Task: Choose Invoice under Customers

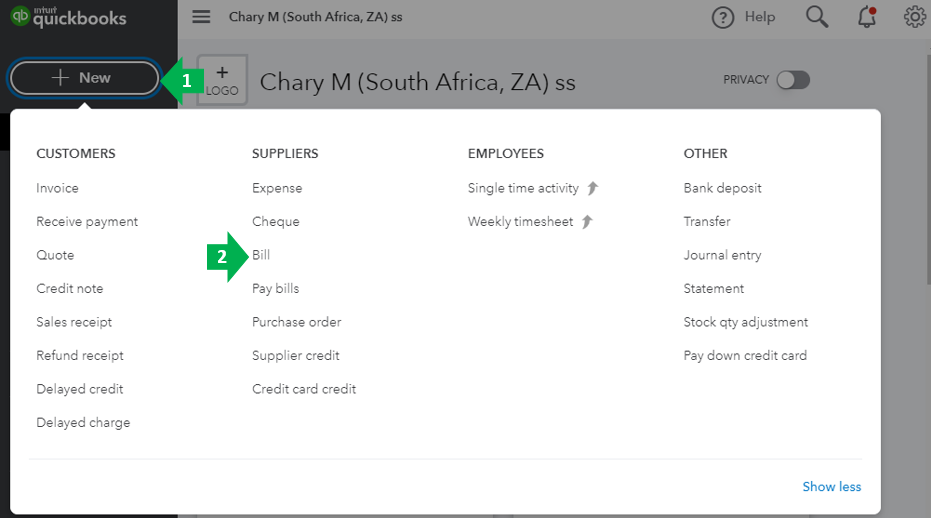Action: click(x=57, y=188)
